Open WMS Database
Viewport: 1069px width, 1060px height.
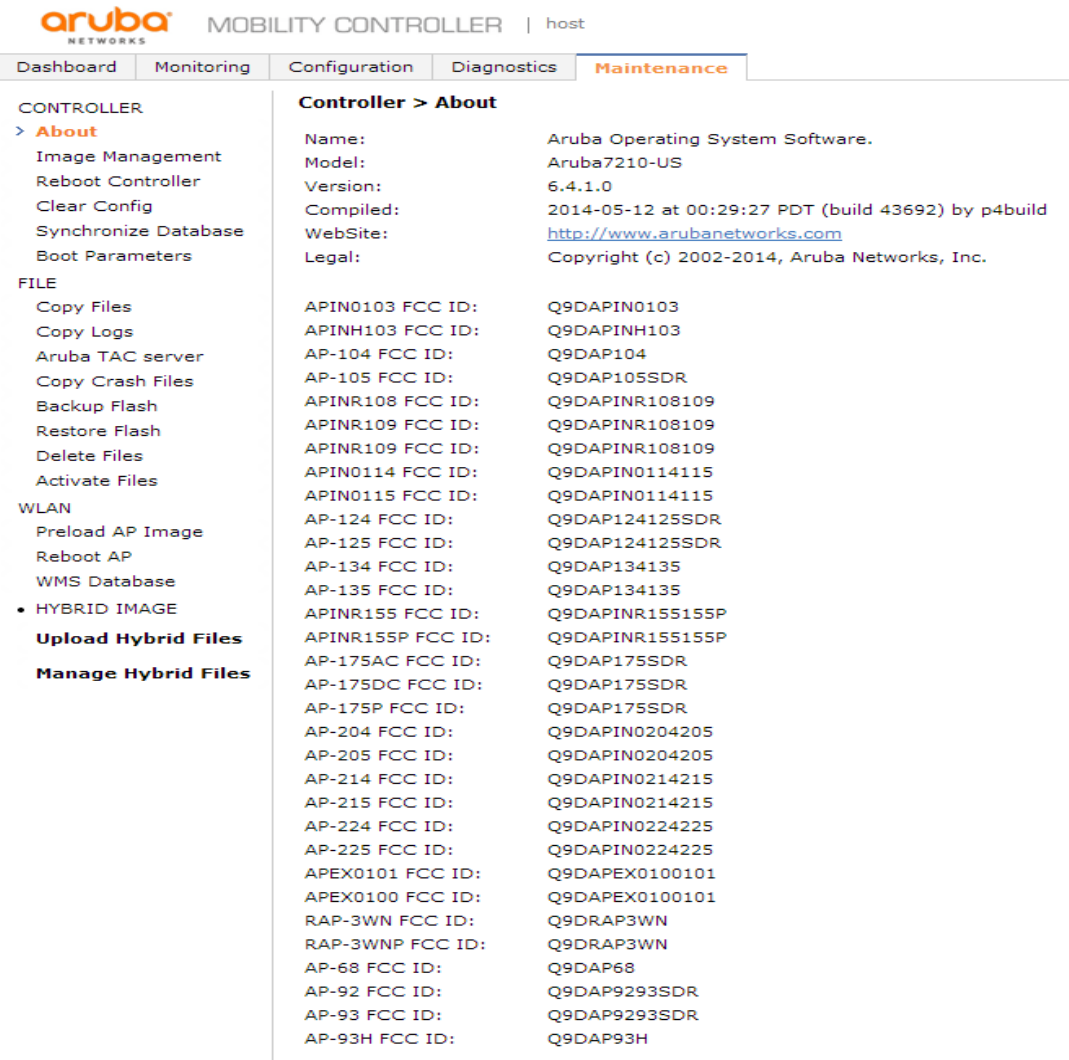coord(106,581)
